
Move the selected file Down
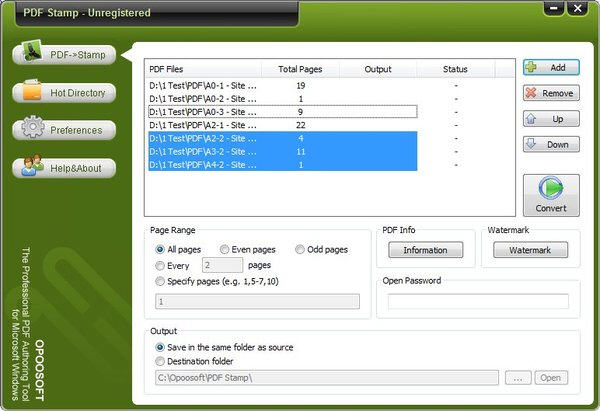tap(551, 144)
